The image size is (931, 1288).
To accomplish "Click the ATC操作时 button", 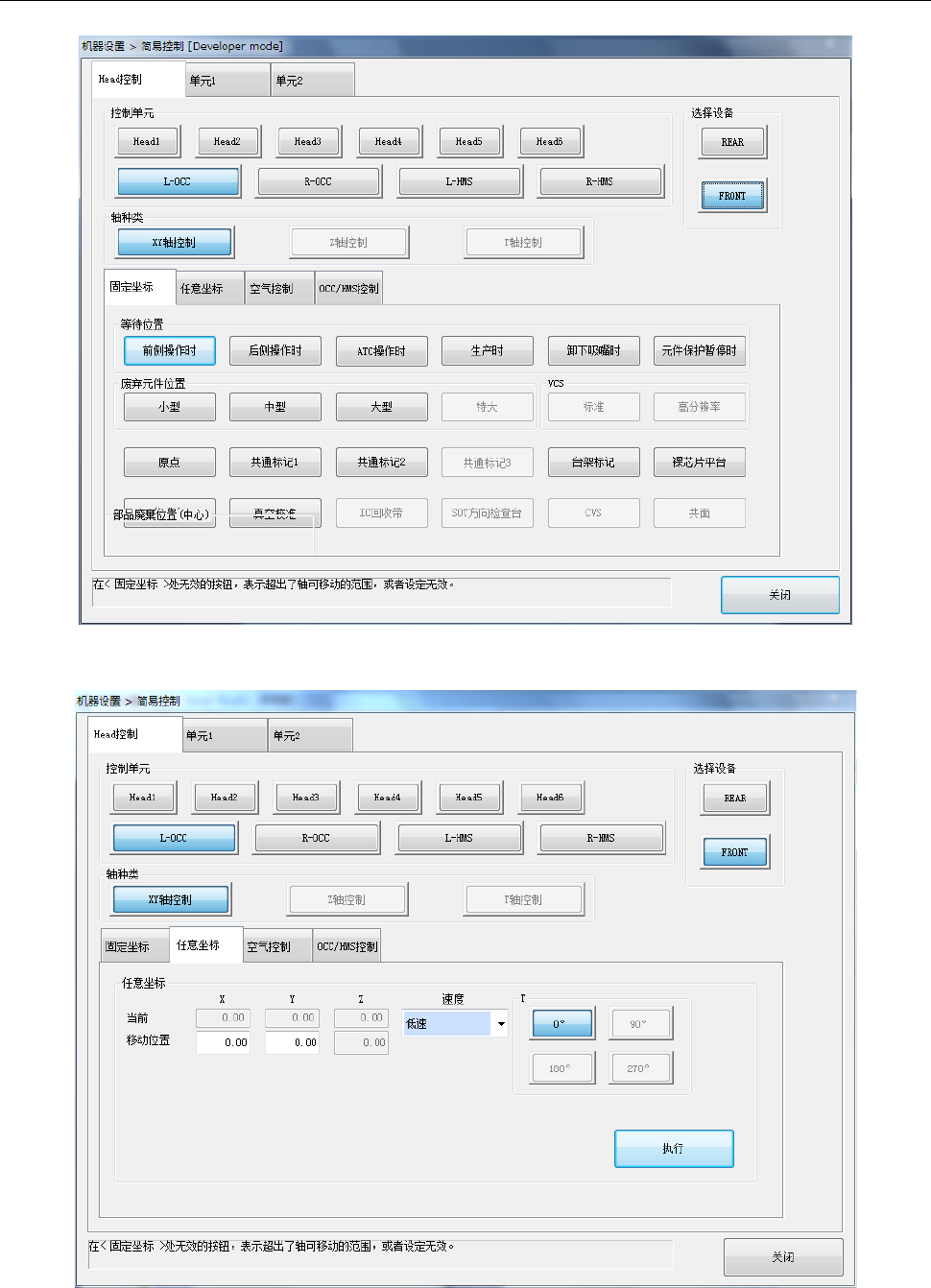I will click(x=382, y=351).
